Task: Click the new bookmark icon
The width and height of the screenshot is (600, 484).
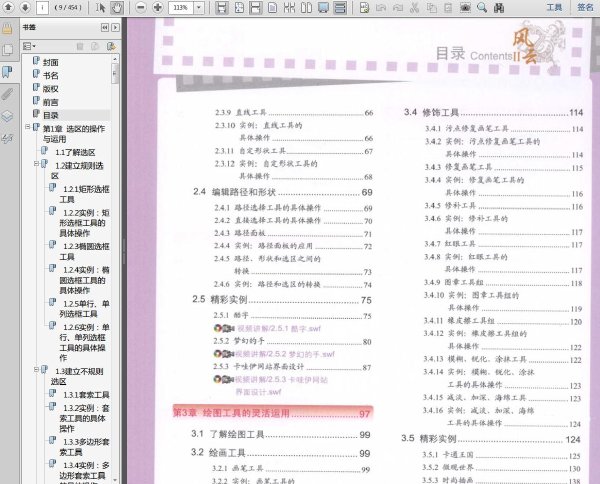Action: click(95, 46)
